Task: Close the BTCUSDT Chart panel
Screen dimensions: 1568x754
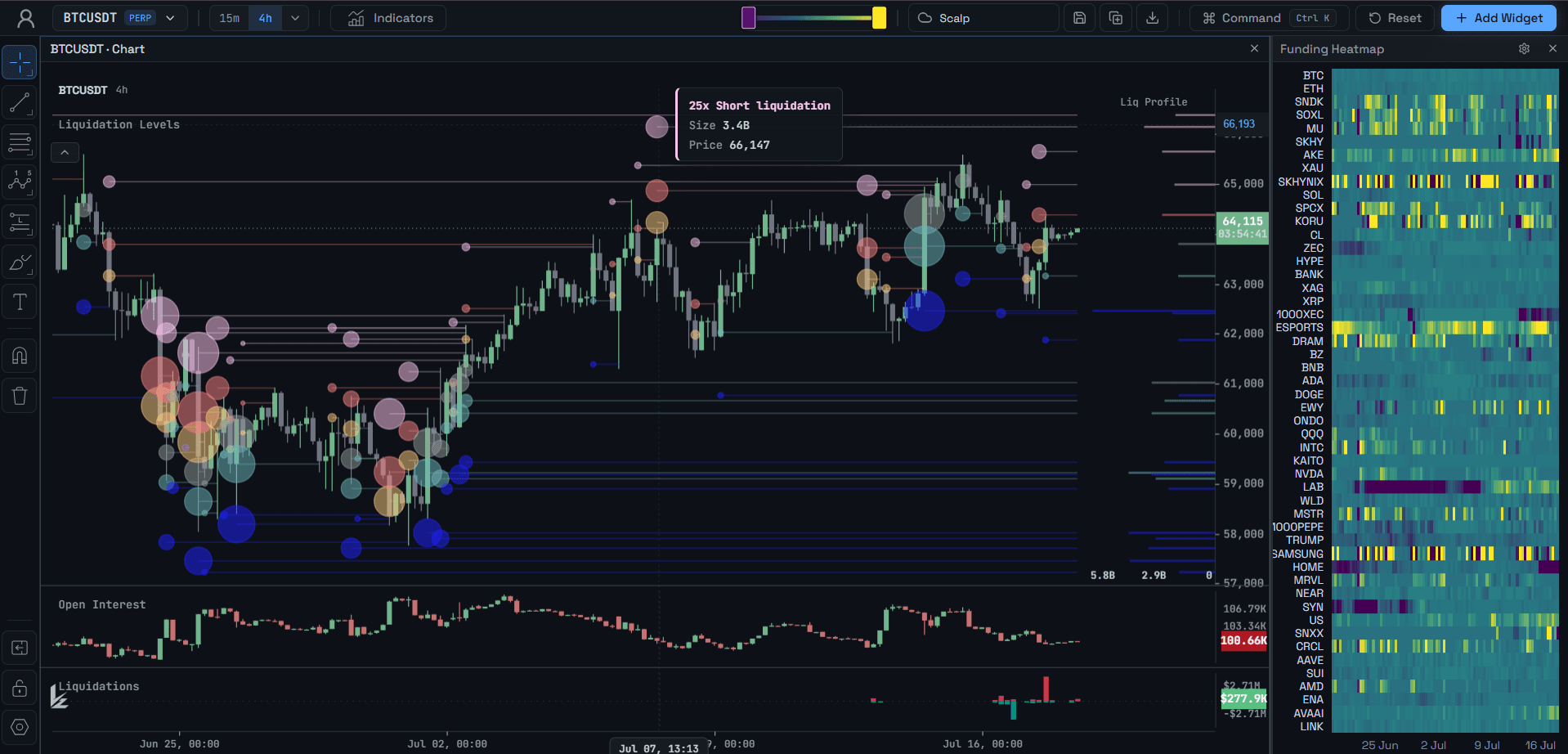Action: coord(1254,49)
